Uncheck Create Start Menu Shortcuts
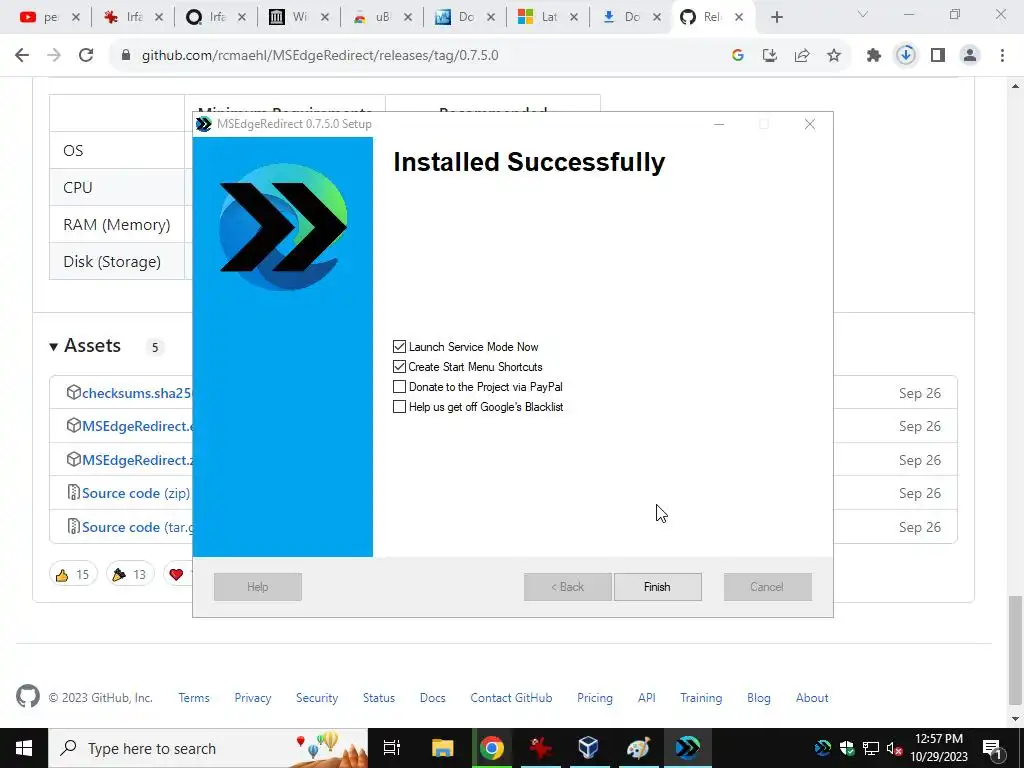Screen dimensions: 1024x768 399,367
